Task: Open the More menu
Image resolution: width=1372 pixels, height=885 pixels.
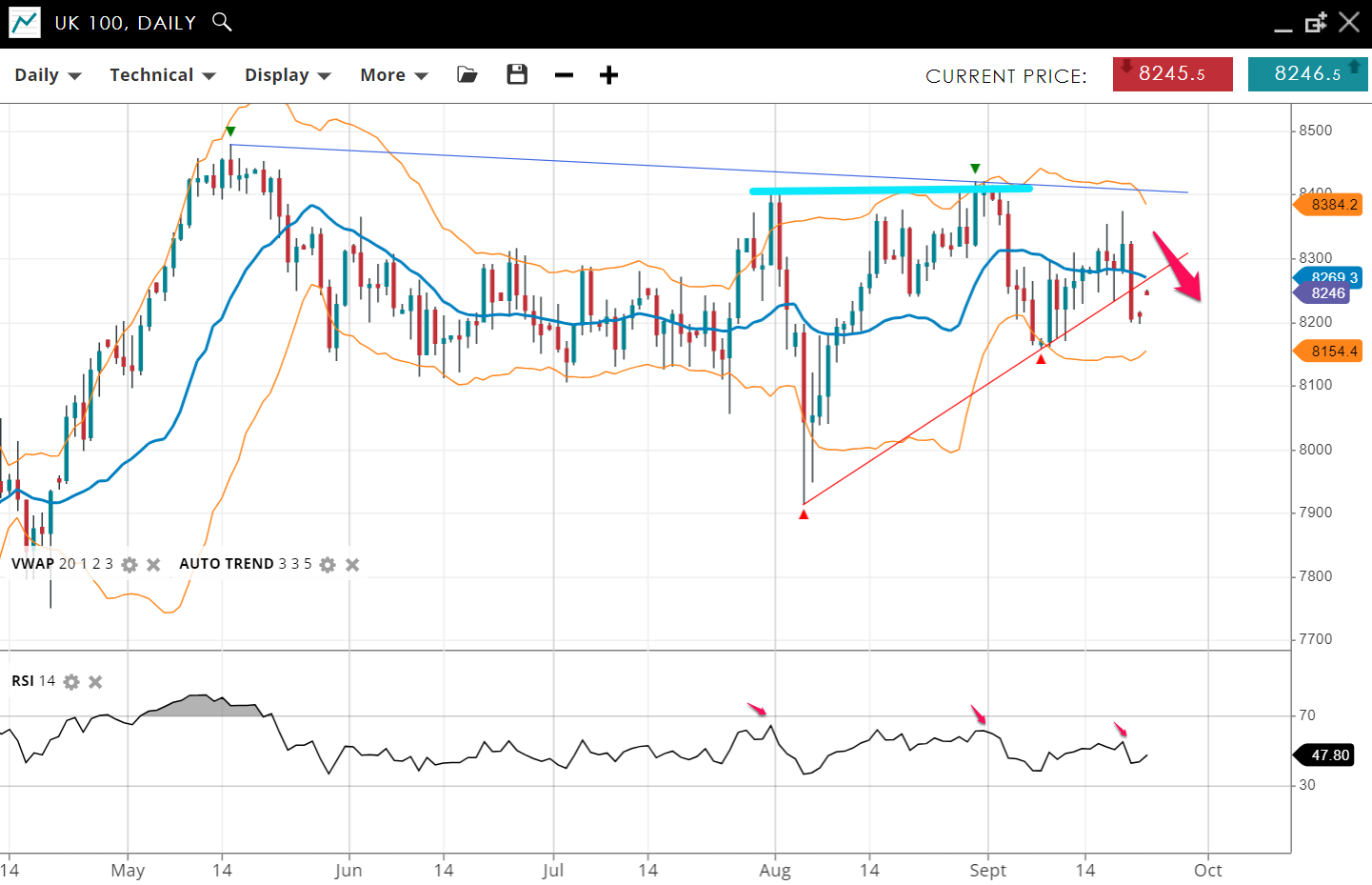Action: point(393,75)
